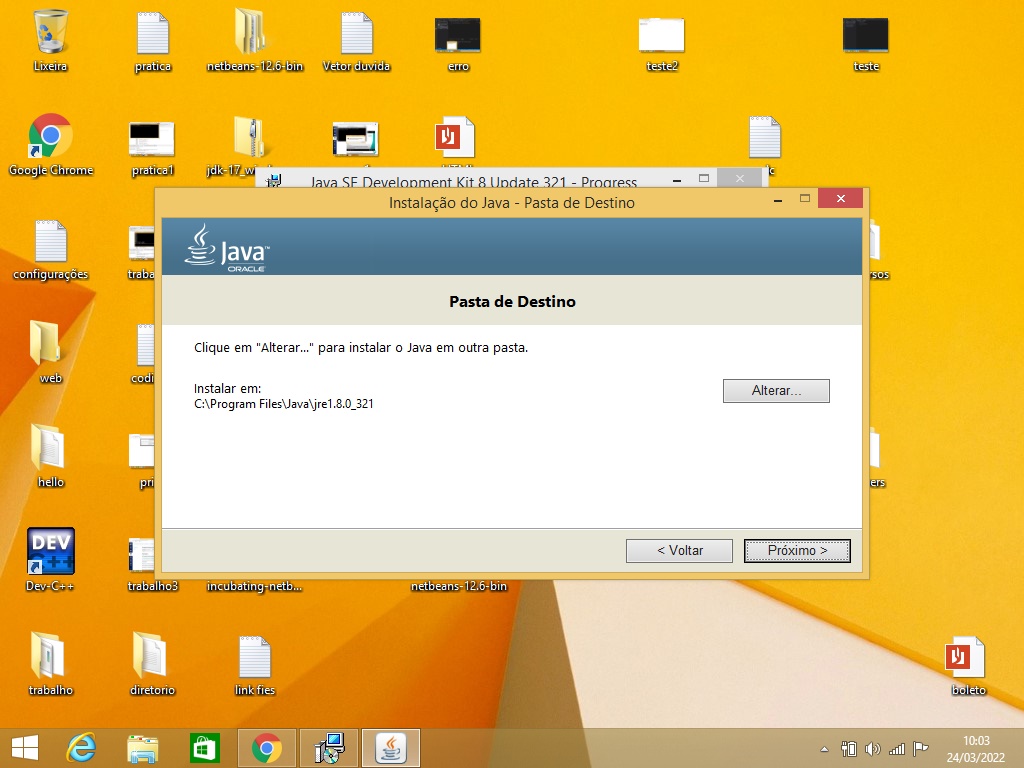Select the web folder icon
Viewport: 1024px width, 768px height.
(50, 351)
